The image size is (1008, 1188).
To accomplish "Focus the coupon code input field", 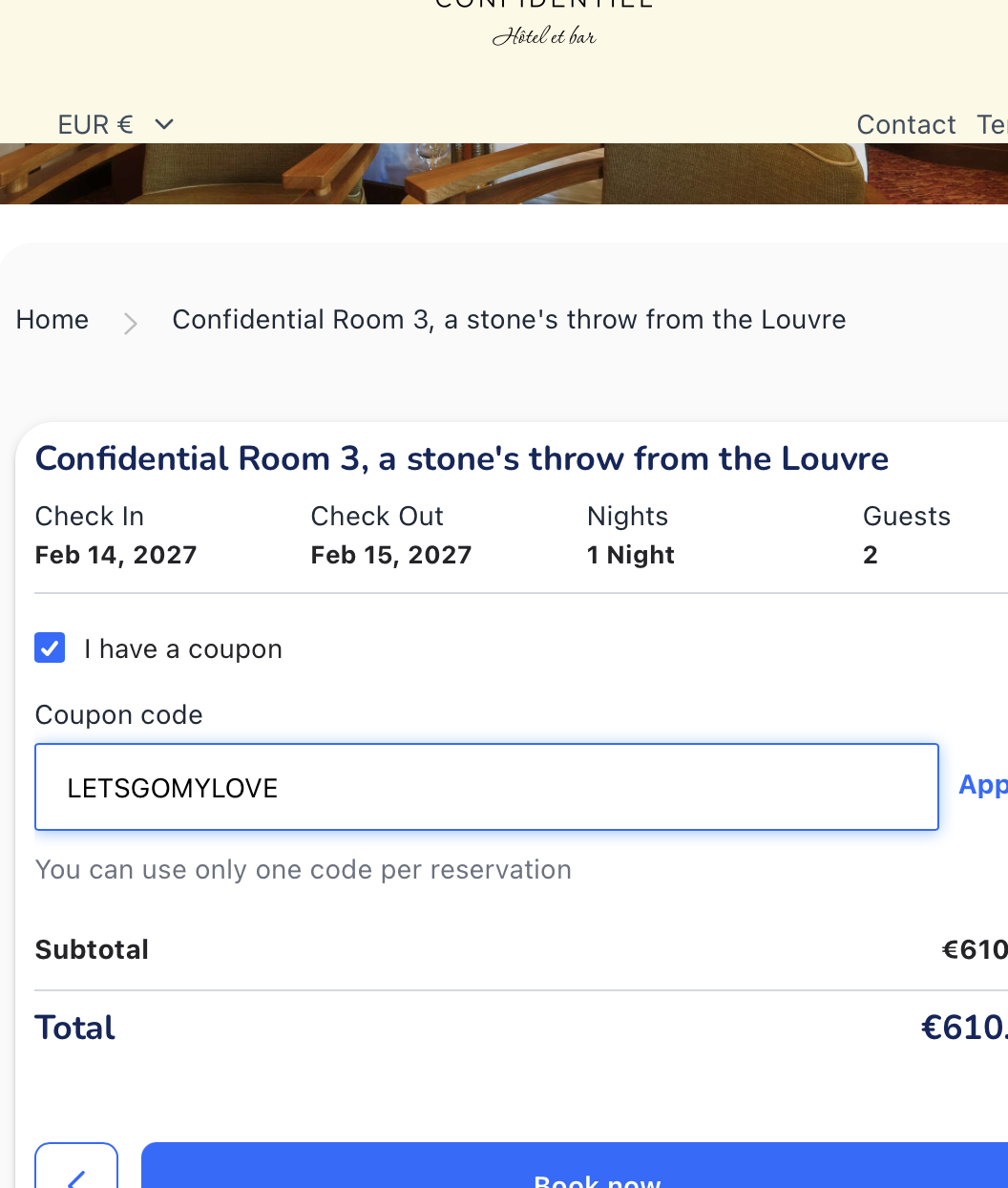I will (x=487, y=787).
